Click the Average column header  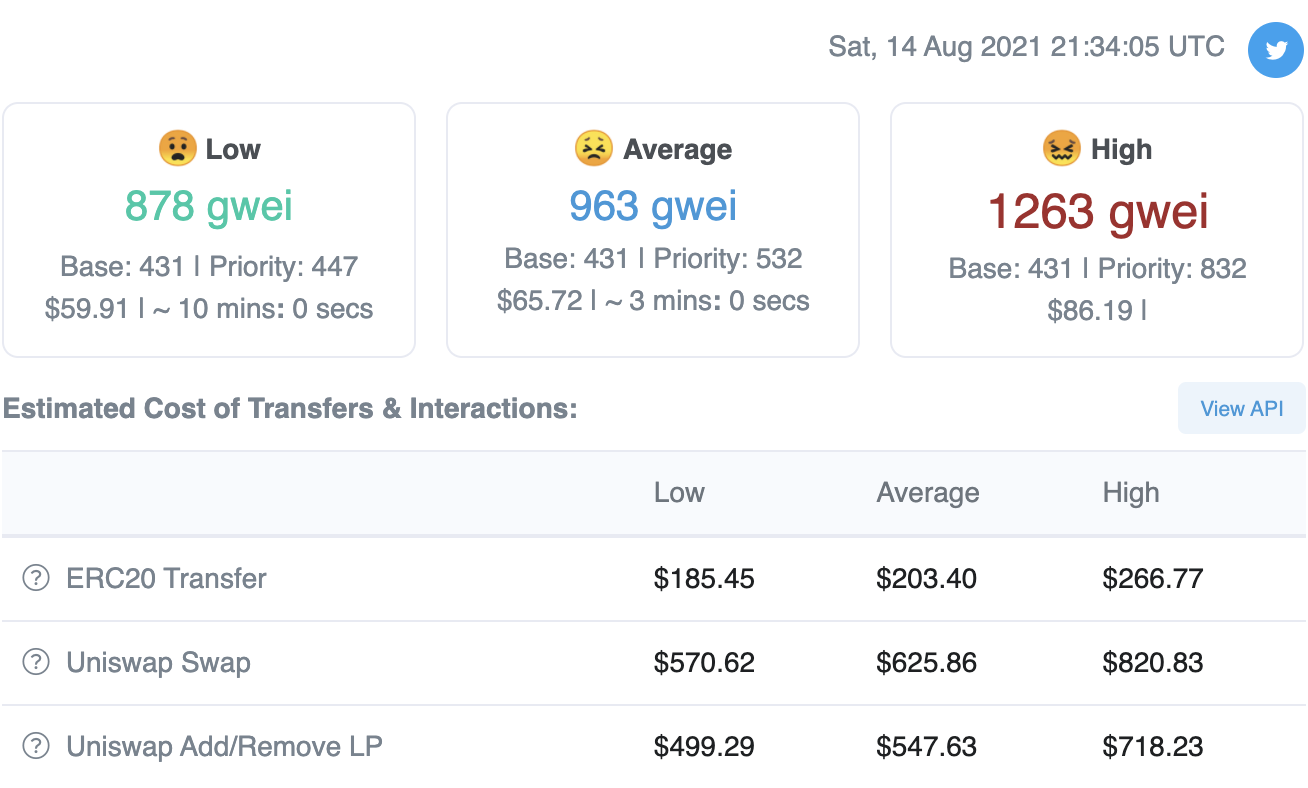928,492
